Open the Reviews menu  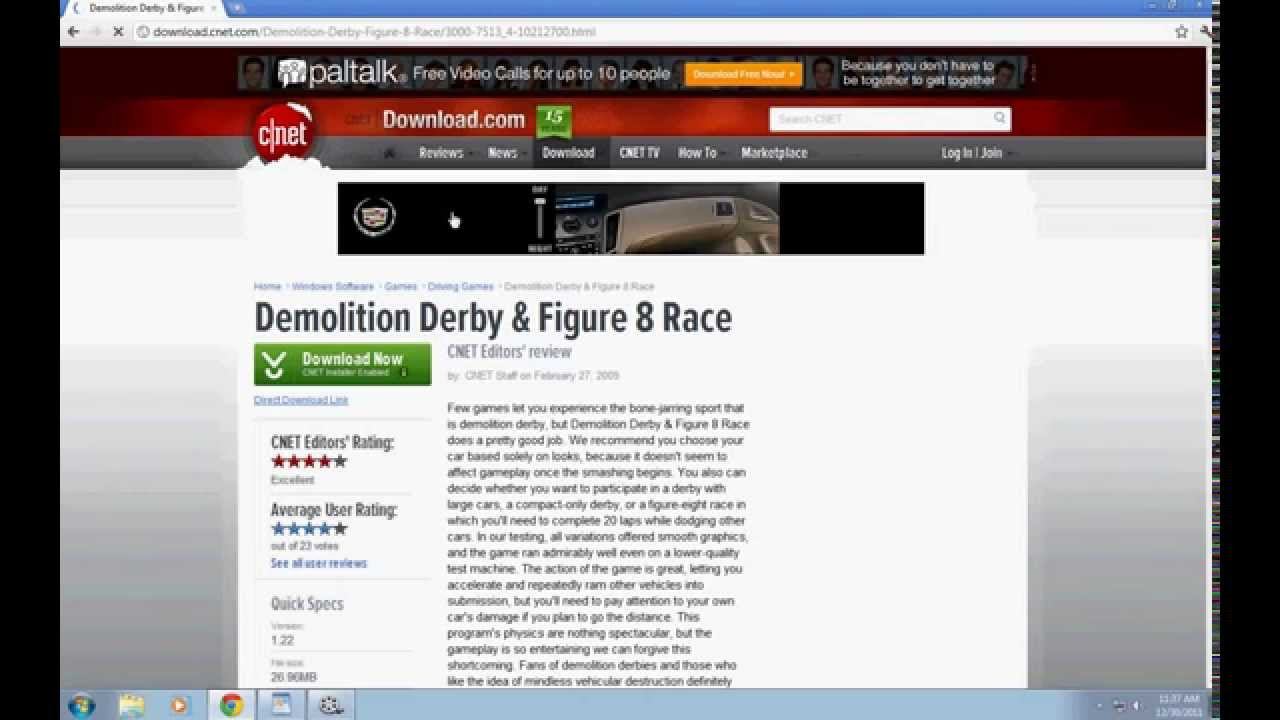click(x=441, y=153)
